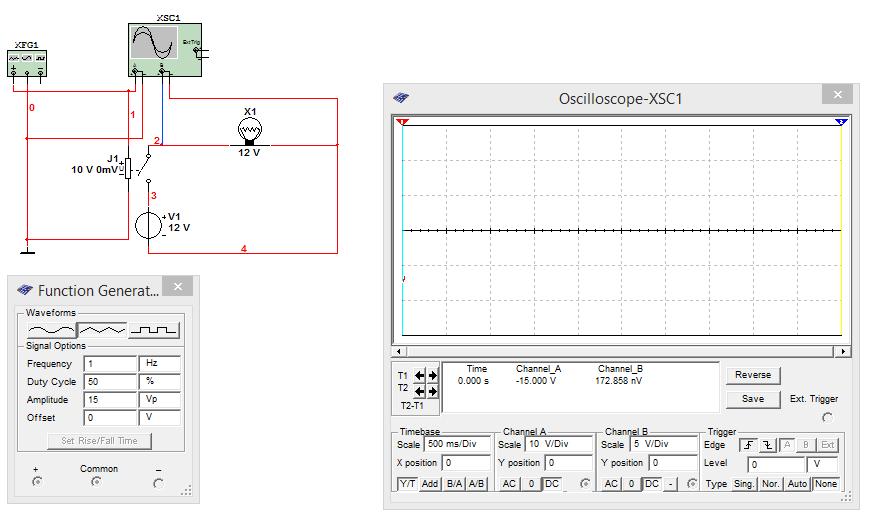The image size is (875, 519).
Task: Click the Oscilloscope-XSC1 window icon
Action: pos(401,98)
